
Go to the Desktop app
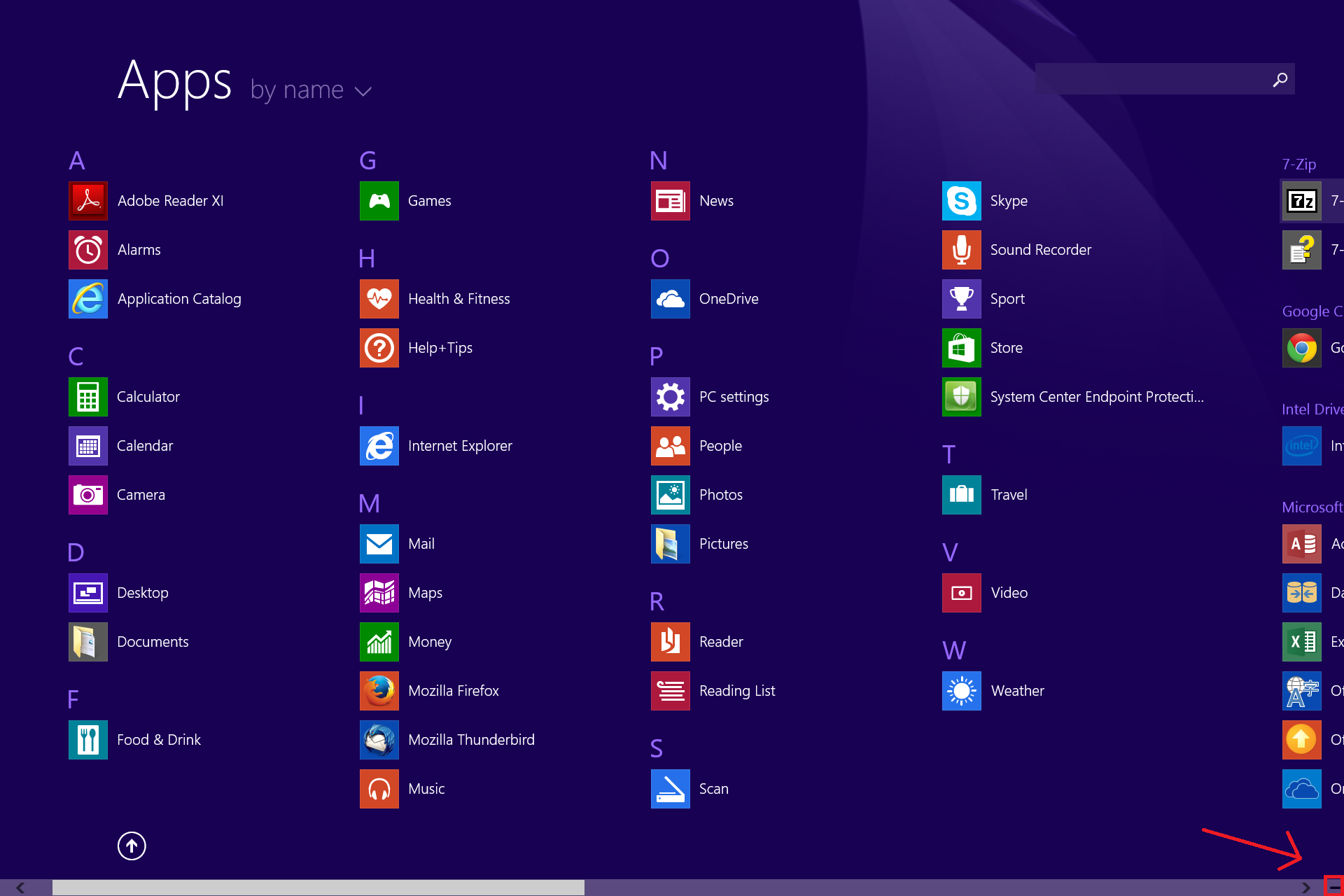pyautogui.click(x=88, y=593)
